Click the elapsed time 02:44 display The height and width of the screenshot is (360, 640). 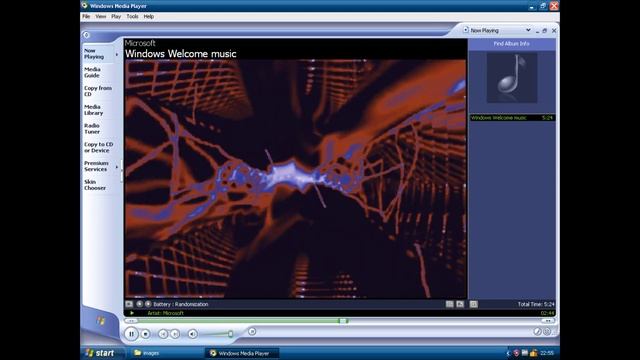(547, 313)
